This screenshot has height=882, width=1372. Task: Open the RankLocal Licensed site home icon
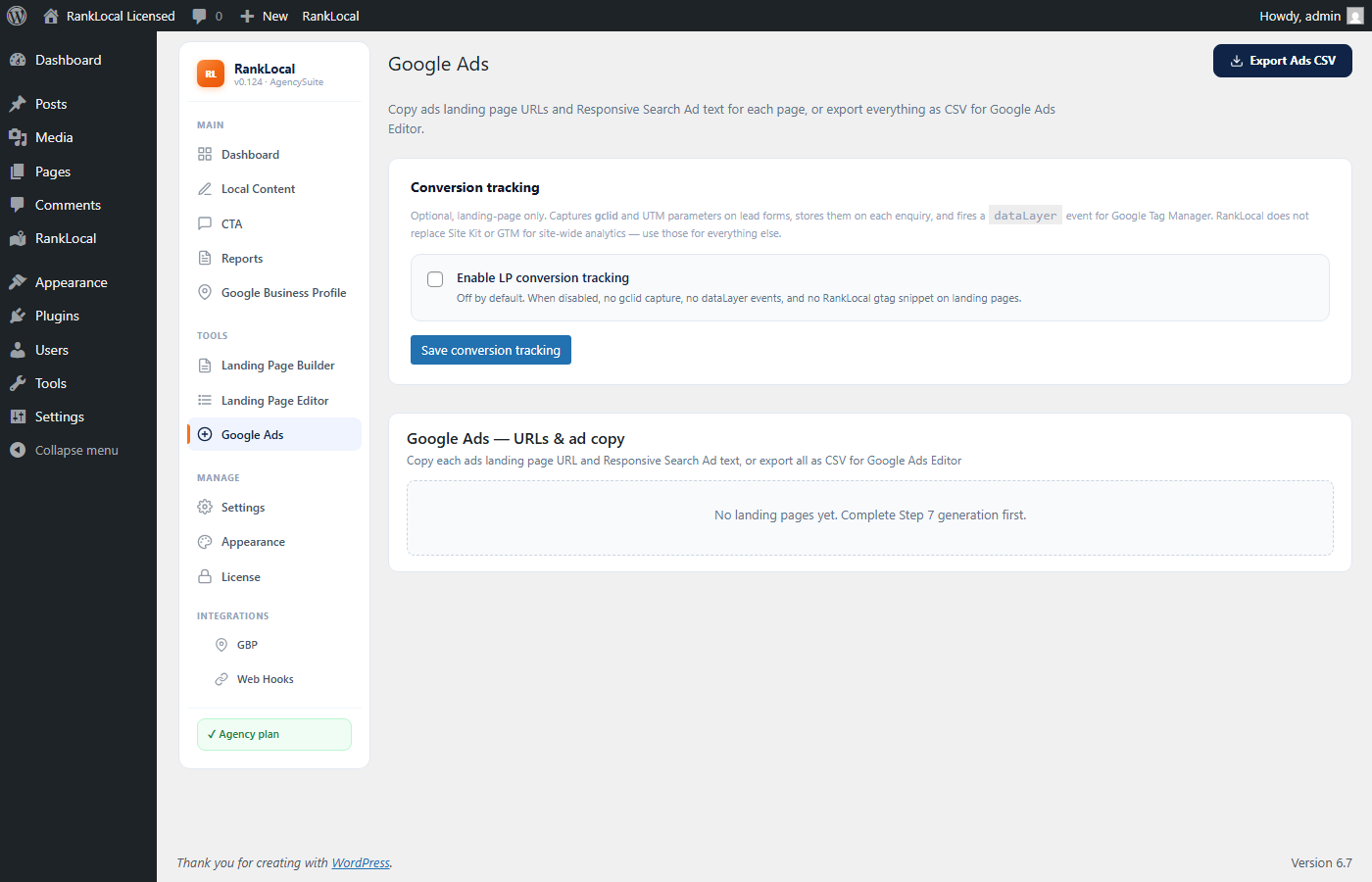[x=51, y=16]
